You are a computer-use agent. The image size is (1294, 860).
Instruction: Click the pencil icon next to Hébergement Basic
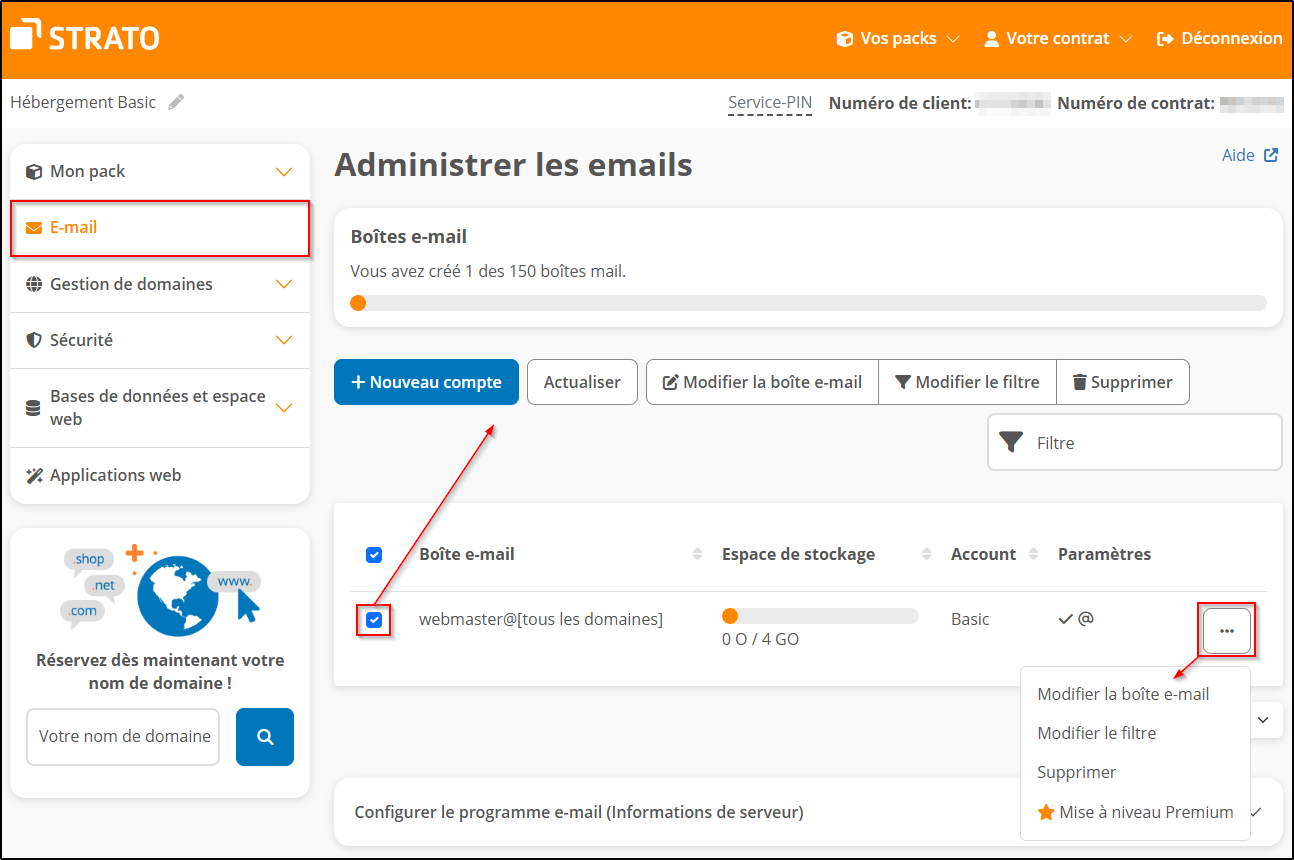pos(175,101)
